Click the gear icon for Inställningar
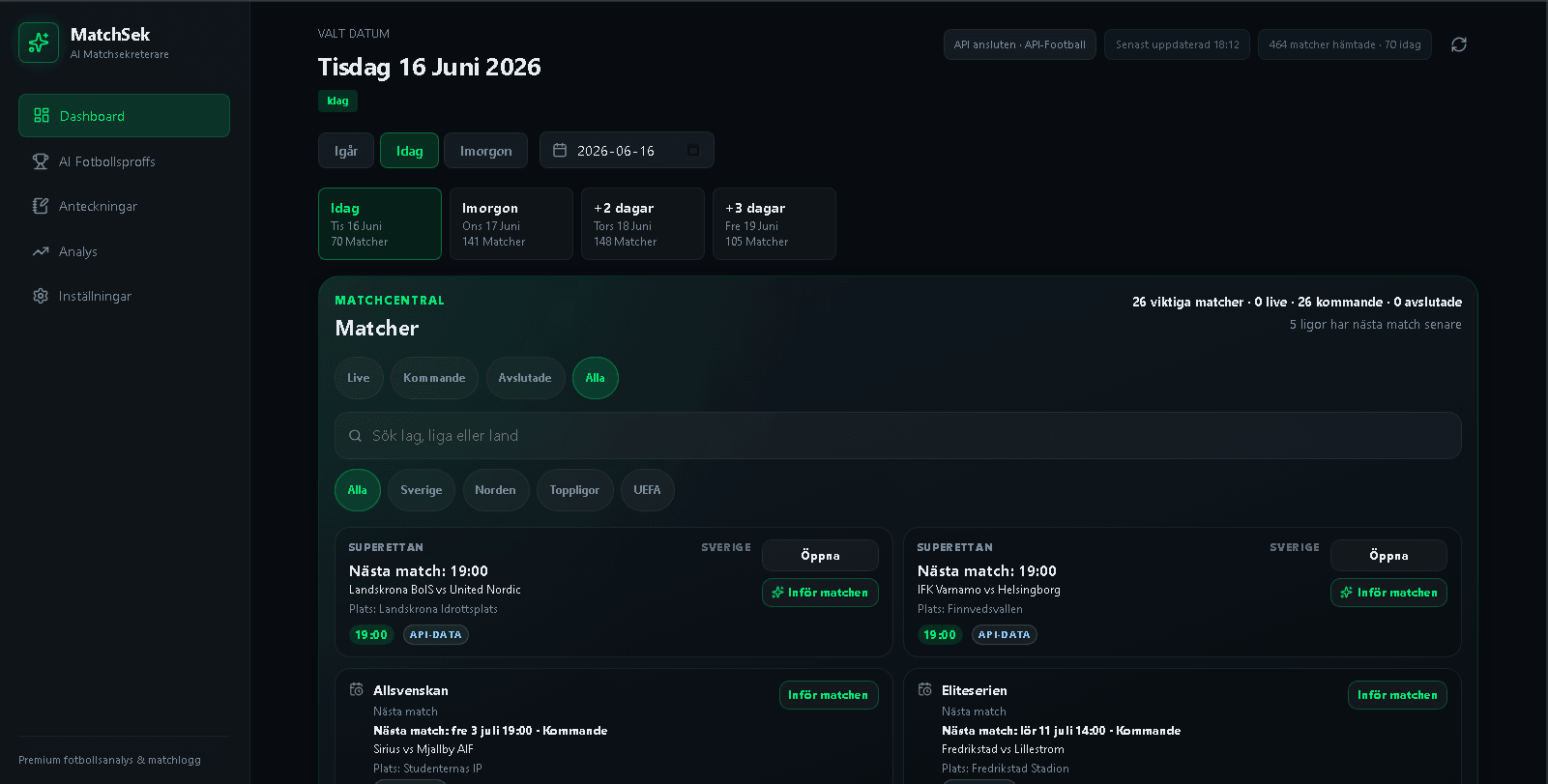The height and width of the screenshot is (784, 1548). click(x=41, y=296)
